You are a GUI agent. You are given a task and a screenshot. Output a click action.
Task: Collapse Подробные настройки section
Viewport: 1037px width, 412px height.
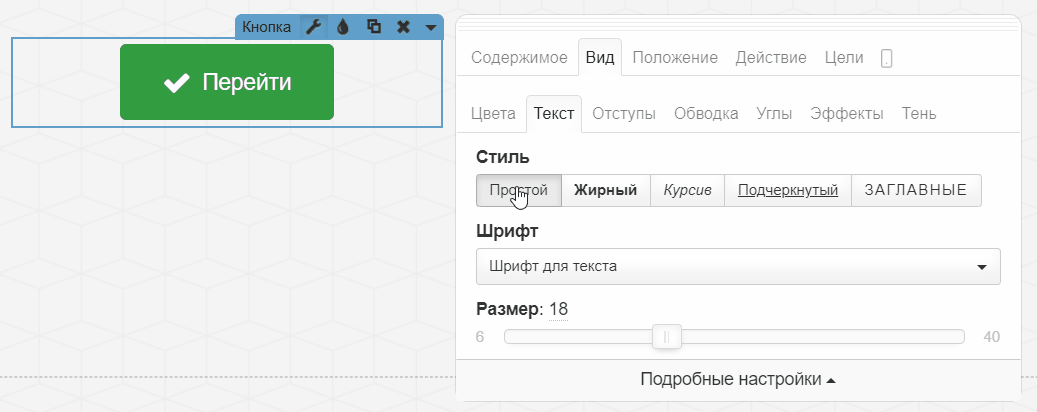tap(738, 380)
